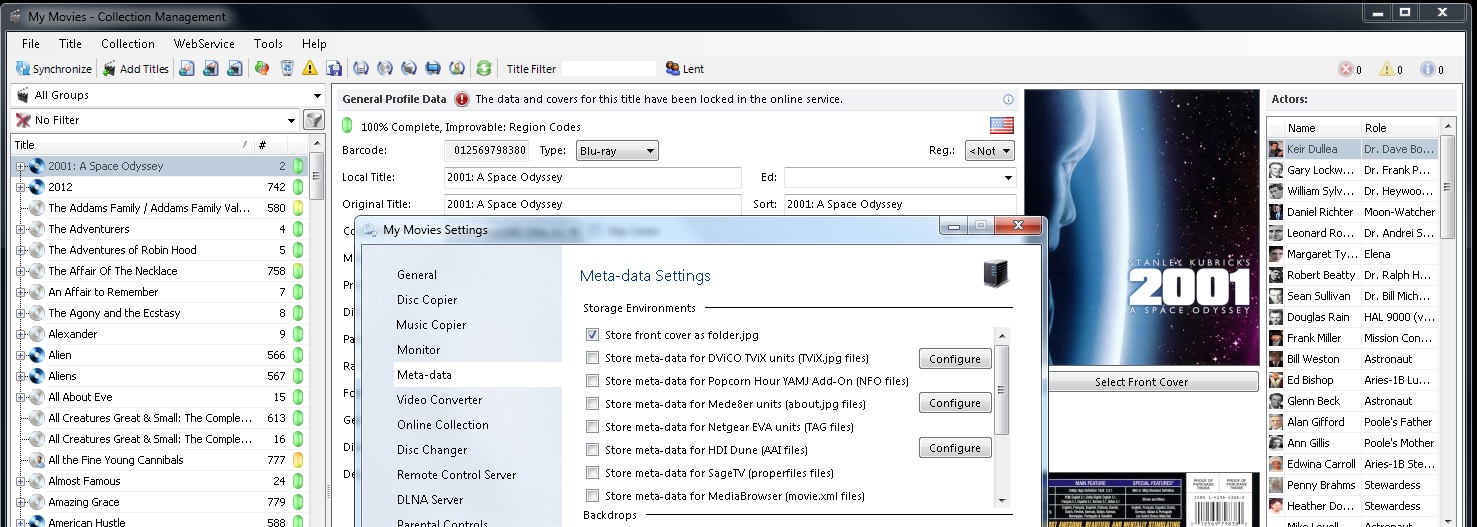
Task: Open the Tools menu
Action: [x=268, y=44]
